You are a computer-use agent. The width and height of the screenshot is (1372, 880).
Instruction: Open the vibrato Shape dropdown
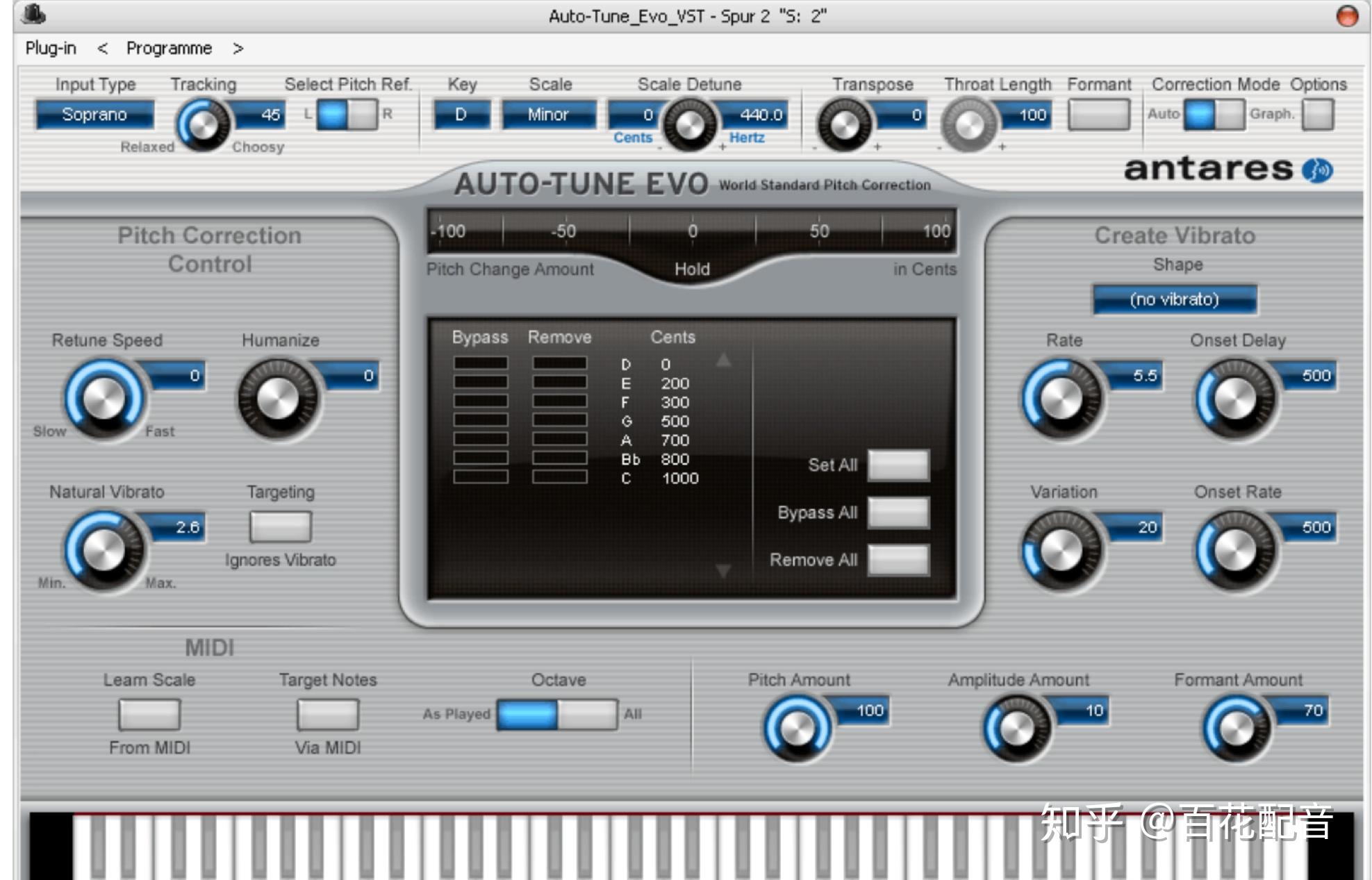1175,299
